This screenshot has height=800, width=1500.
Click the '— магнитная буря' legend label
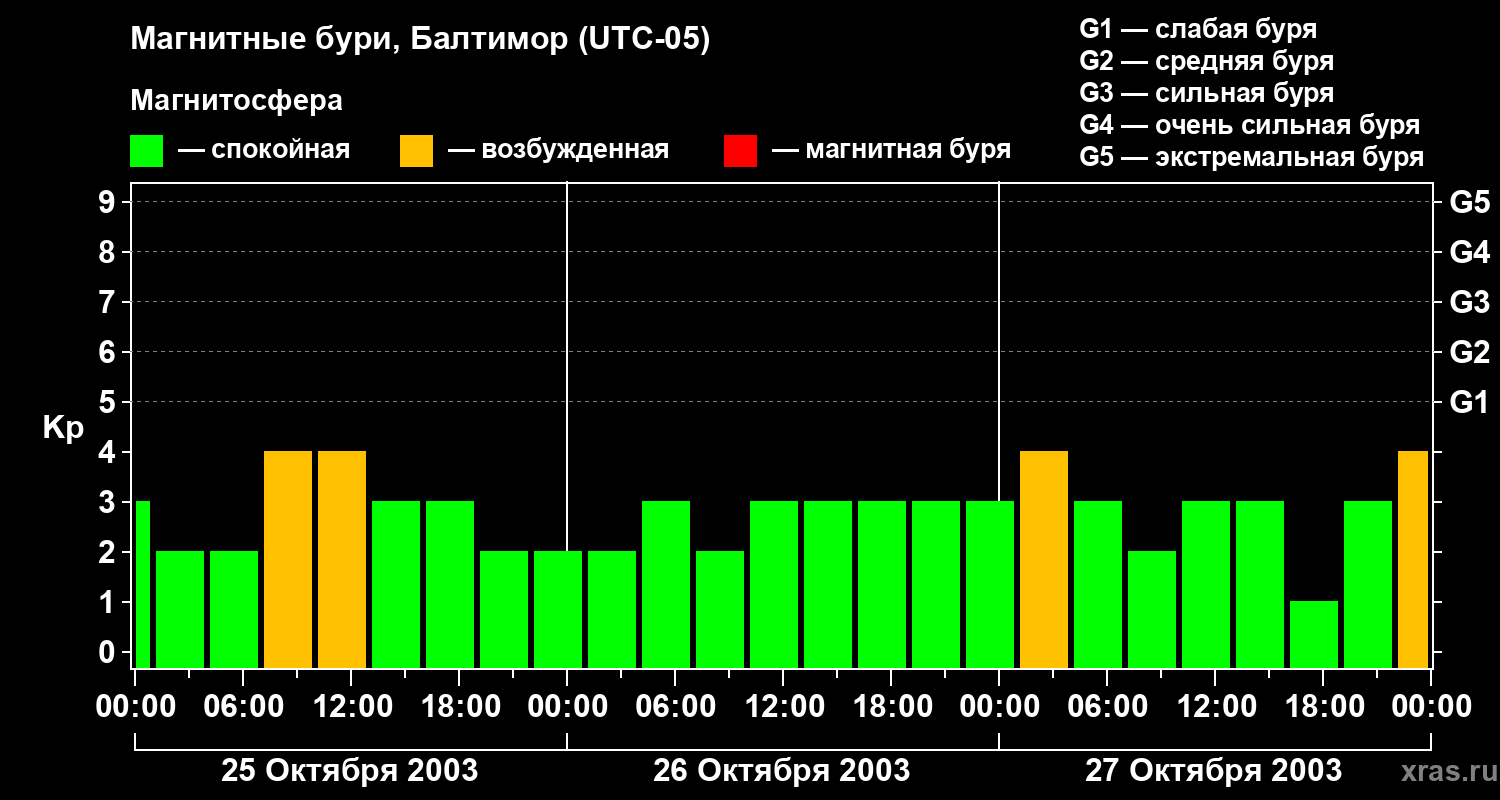pos(891,150)
